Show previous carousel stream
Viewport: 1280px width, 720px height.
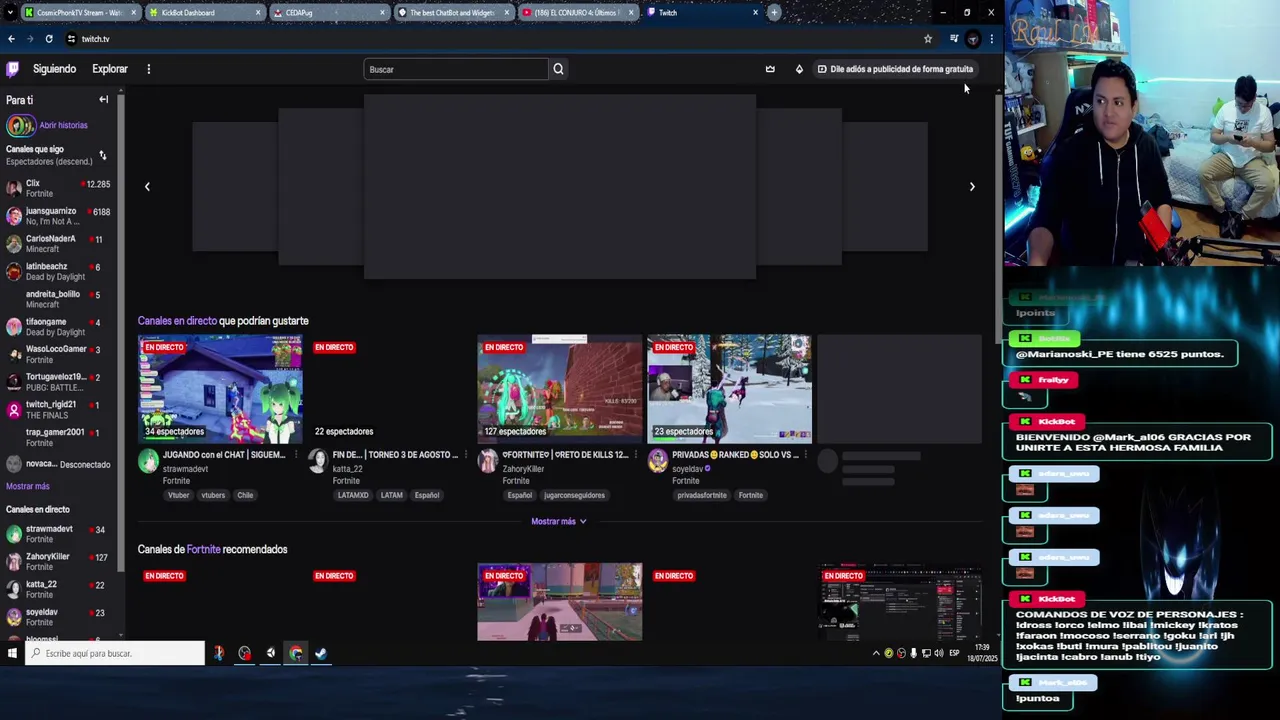coord(147,186)
